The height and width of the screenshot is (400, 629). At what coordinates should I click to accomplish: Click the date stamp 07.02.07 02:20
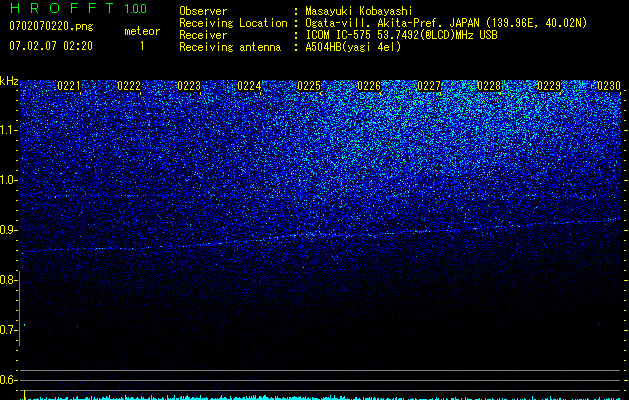pos(51,46)
